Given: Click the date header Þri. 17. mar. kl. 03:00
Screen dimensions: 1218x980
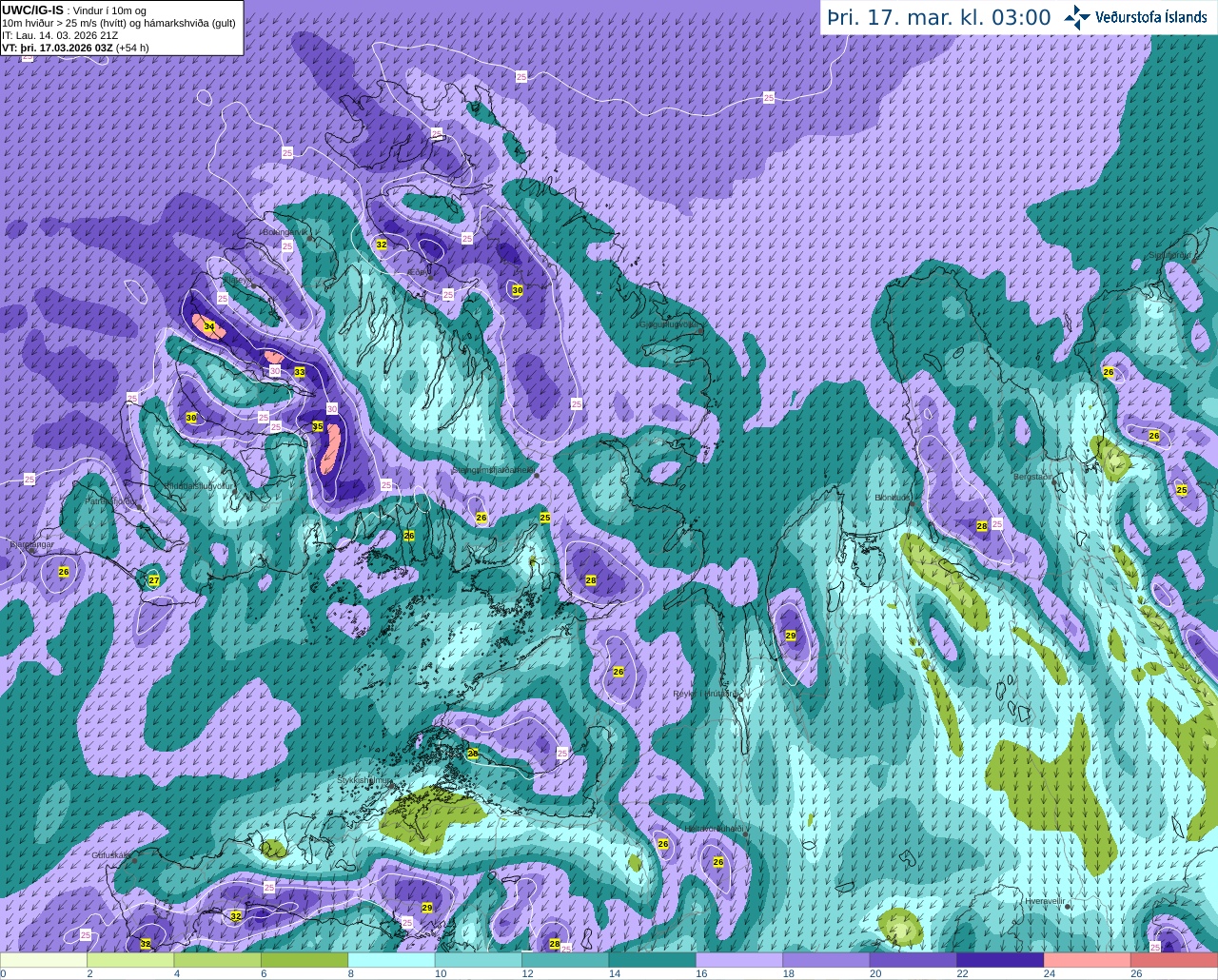Looking at the screenshot, I should [x=938, y=18].
